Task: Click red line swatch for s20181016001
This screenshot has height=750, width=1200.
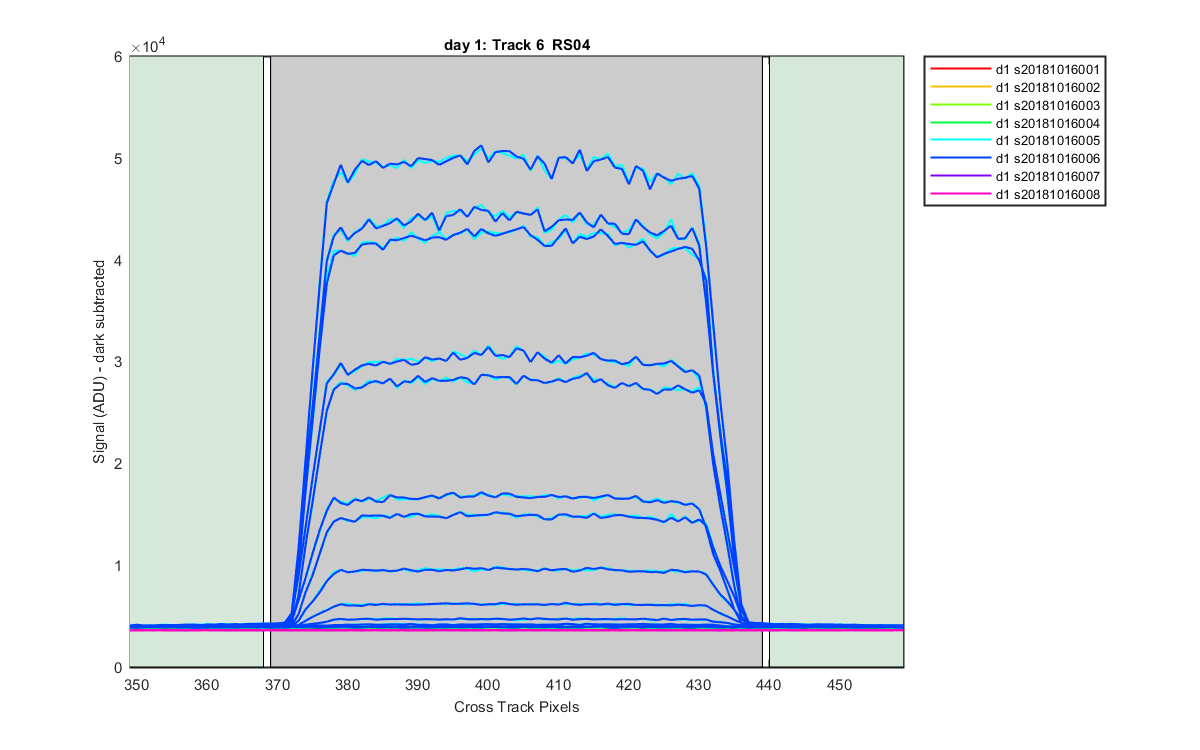Action: pos(960,69)
